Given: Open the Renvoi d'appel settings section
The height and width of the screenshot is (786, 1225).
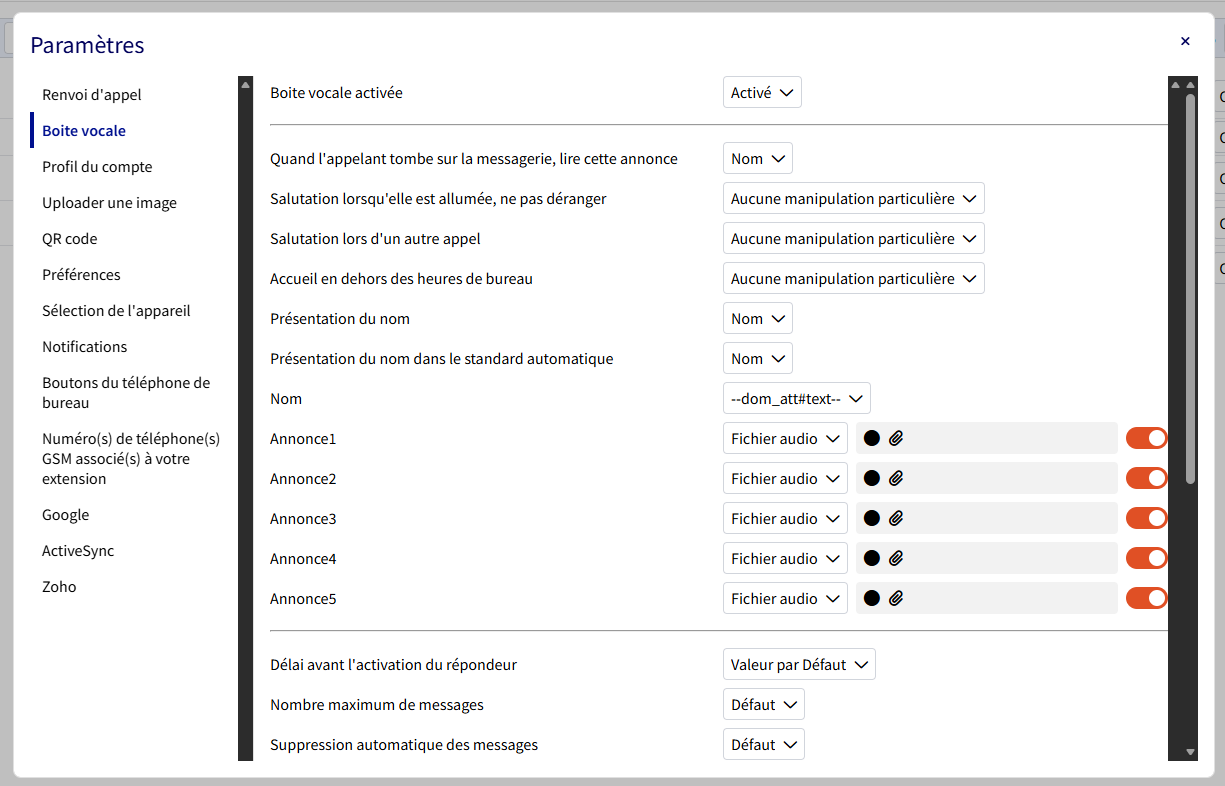Looking at the screenshot, I should pos(92,95).
